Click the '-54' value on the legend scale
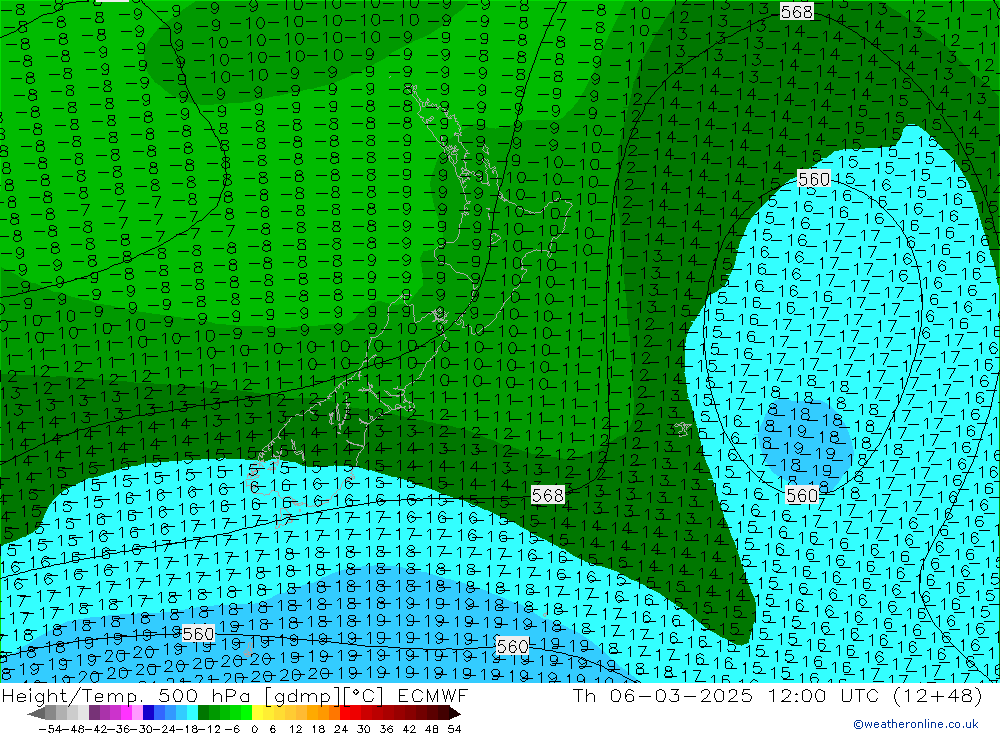The width and height of the screenshot is (1000, 733). pyautogui.click(x=48, y=728)
